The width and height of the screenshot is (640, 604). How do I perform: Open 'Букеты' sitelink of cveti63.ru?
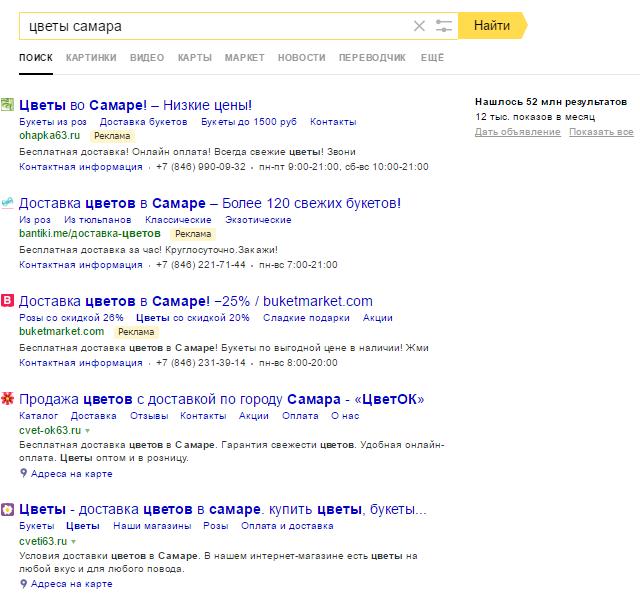(x=36, y=526)
